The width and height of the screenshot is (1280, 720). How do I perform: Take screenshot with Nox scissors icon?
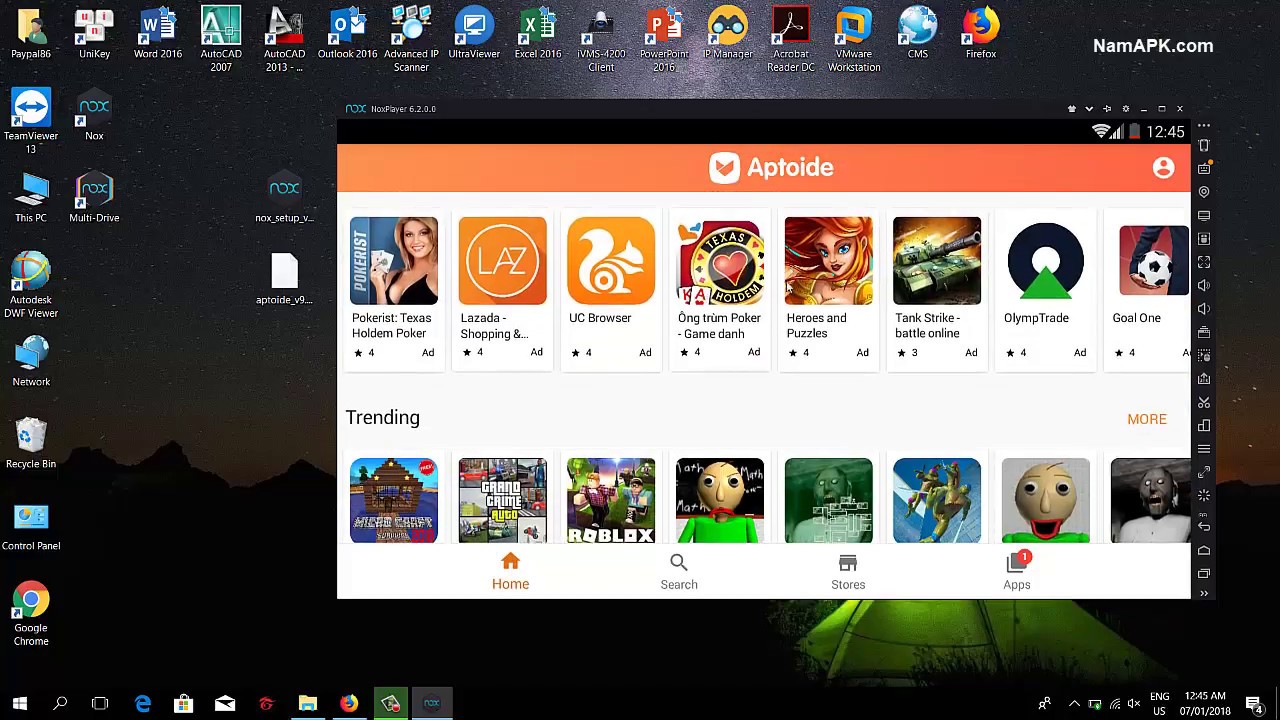click(x=1204, y=402)
